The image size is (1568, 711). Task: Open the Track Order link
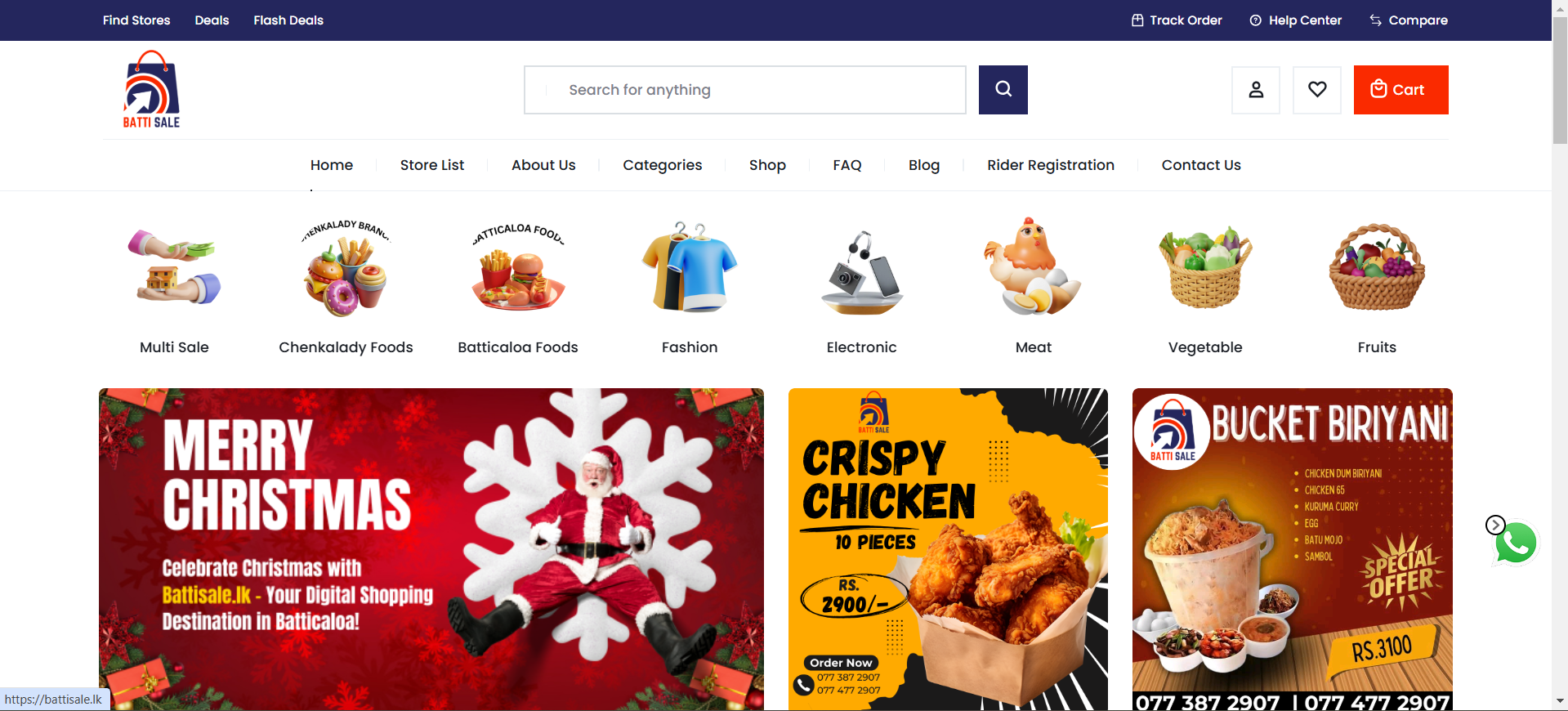[x=1177, y=20]
